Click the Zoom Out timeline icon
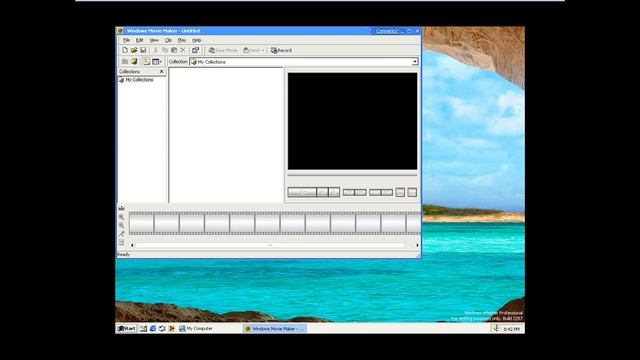 pos(122,225)
